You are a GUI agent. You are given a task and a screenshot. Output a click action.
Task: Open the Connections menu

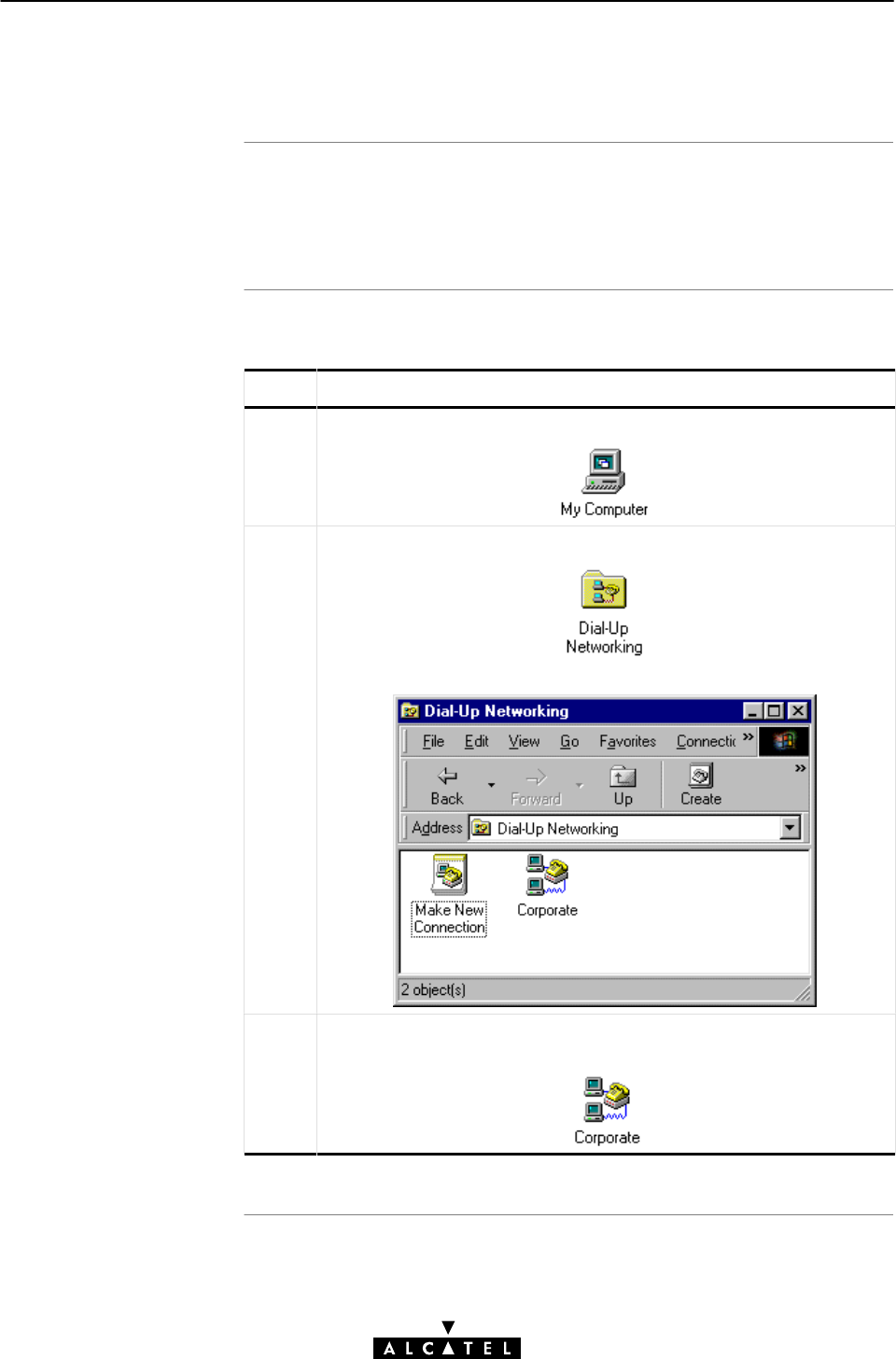click(x=706, y=741)
